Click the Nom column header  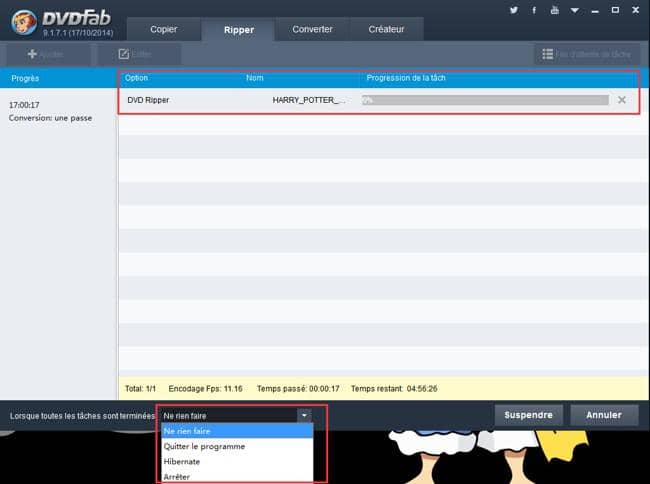pos(255,77)
